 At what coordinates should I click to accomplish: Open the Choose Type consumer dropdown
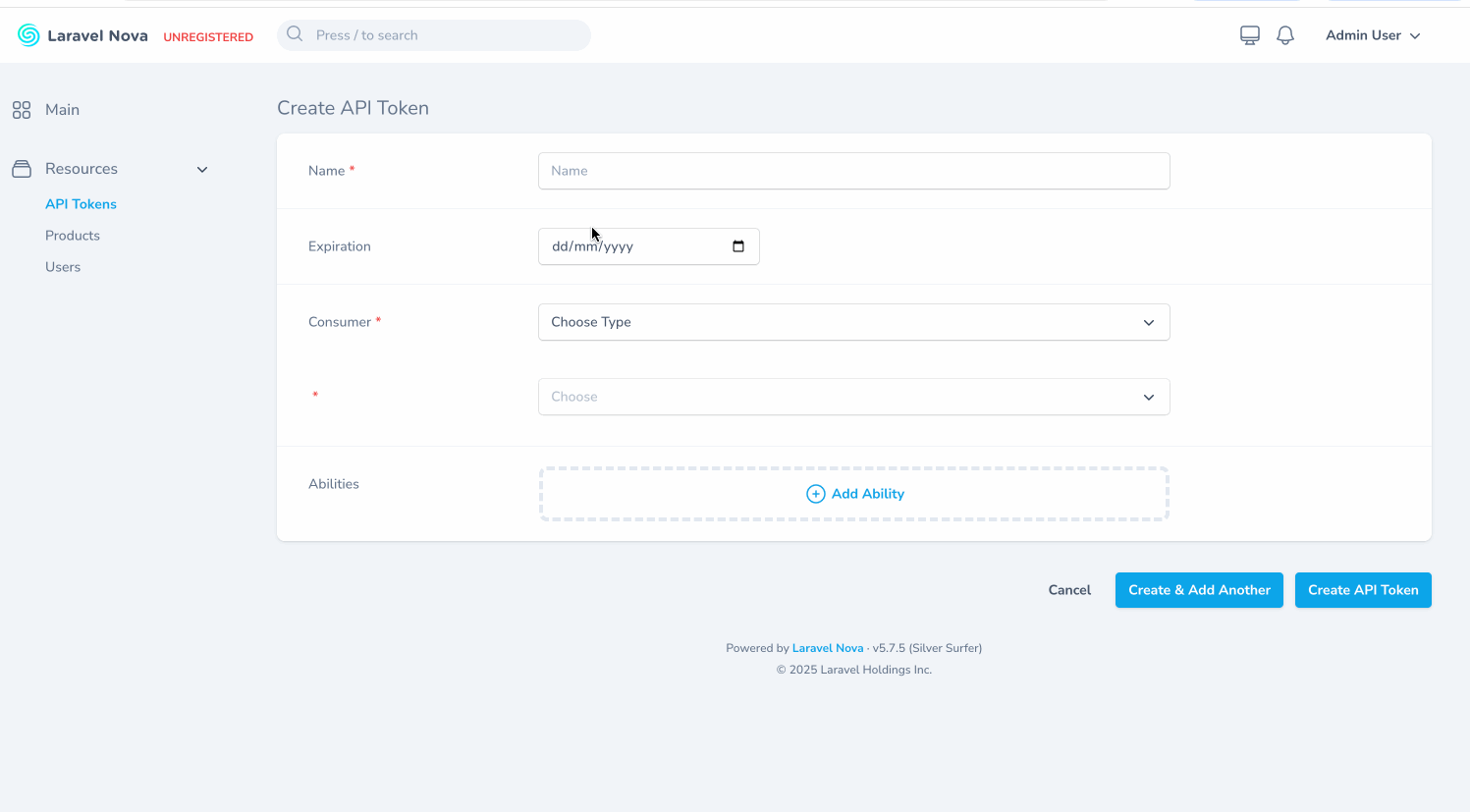(x=853, y=322)
